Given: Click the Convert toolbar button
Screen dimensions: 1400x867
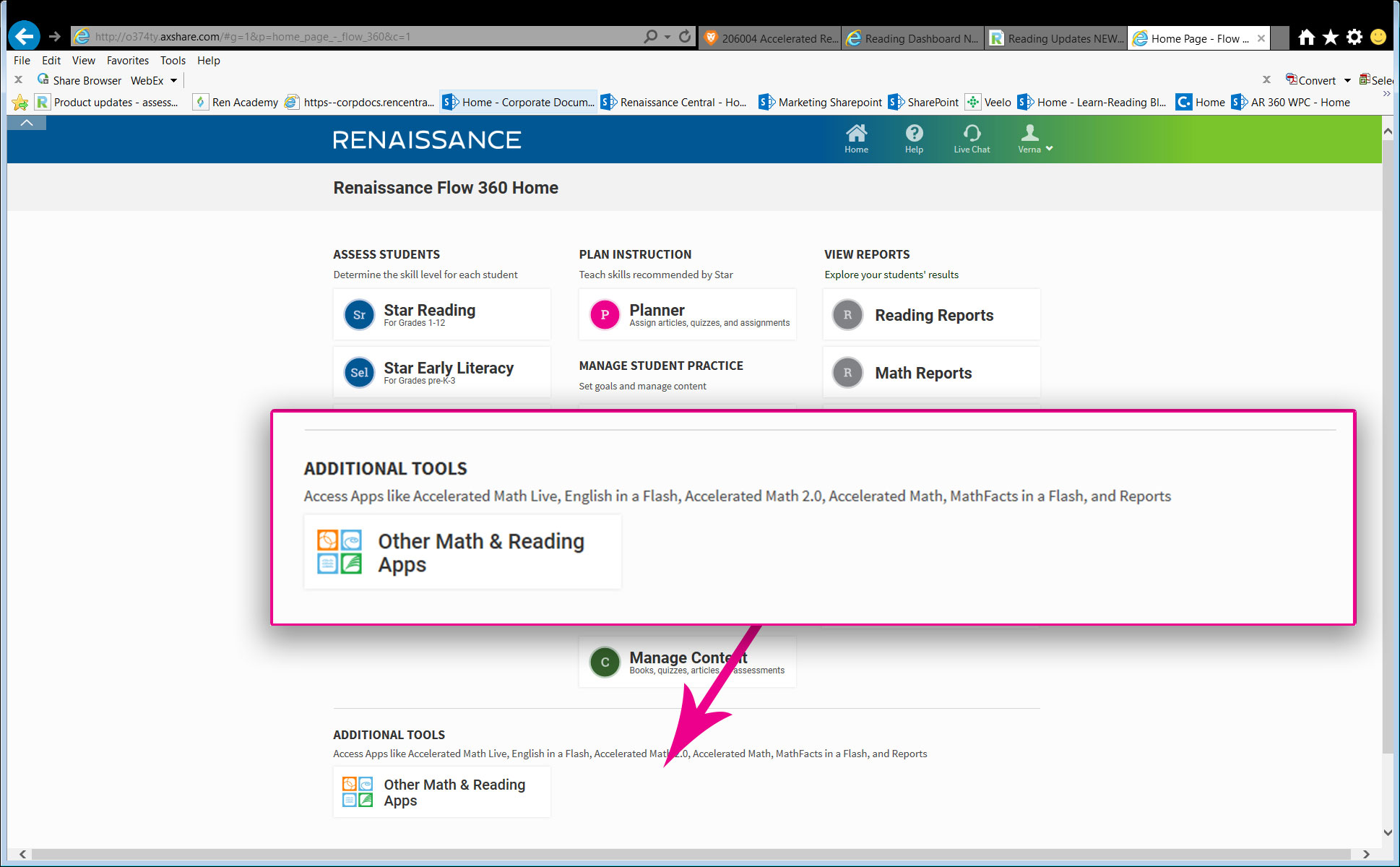Looking at the screenshot, I should [x=1310, y=80].
